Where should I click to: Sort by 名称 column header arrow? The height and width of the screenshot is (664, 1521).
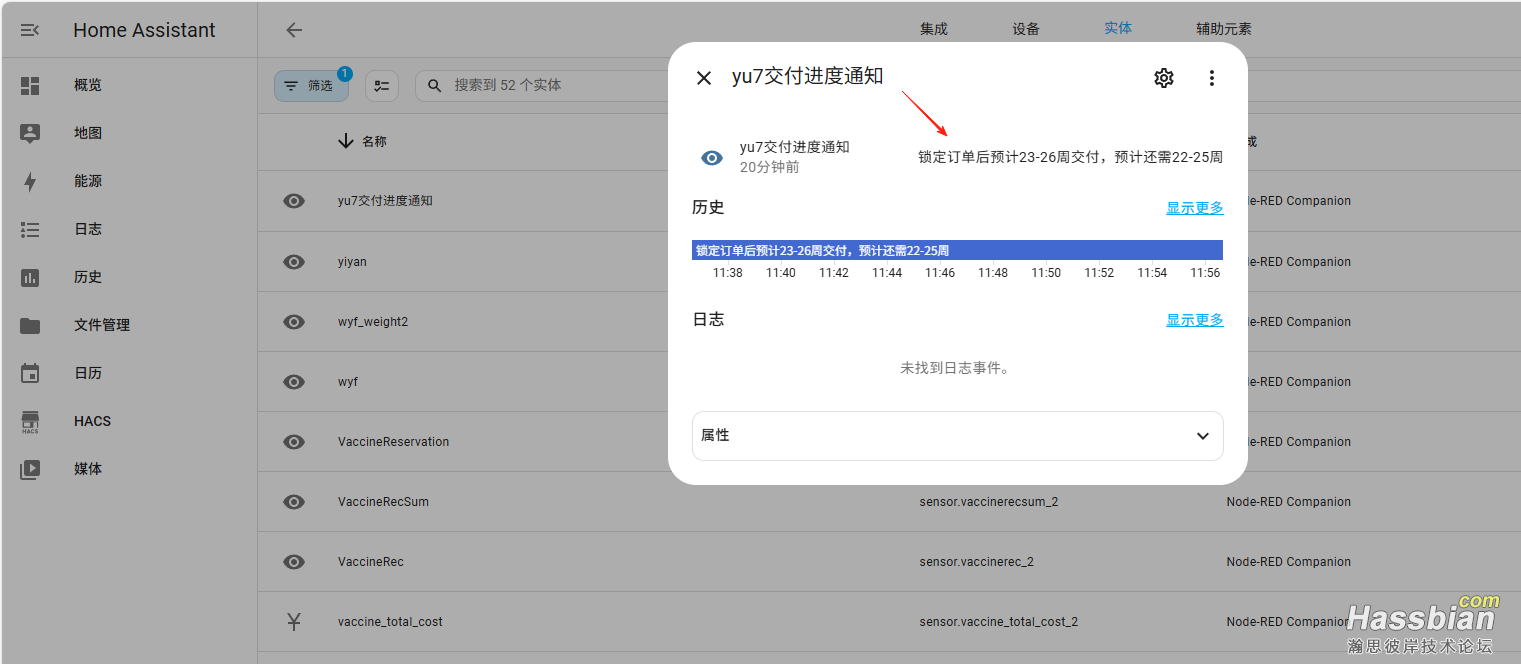[346, 142]
